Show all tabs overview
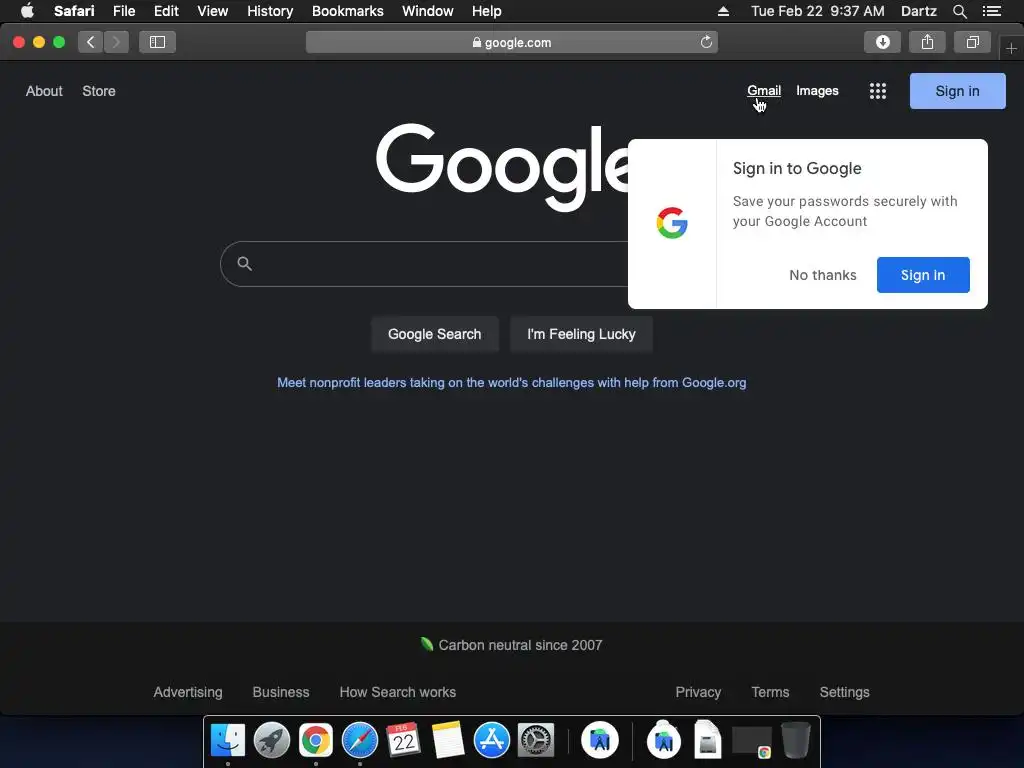 coord(972,42)
